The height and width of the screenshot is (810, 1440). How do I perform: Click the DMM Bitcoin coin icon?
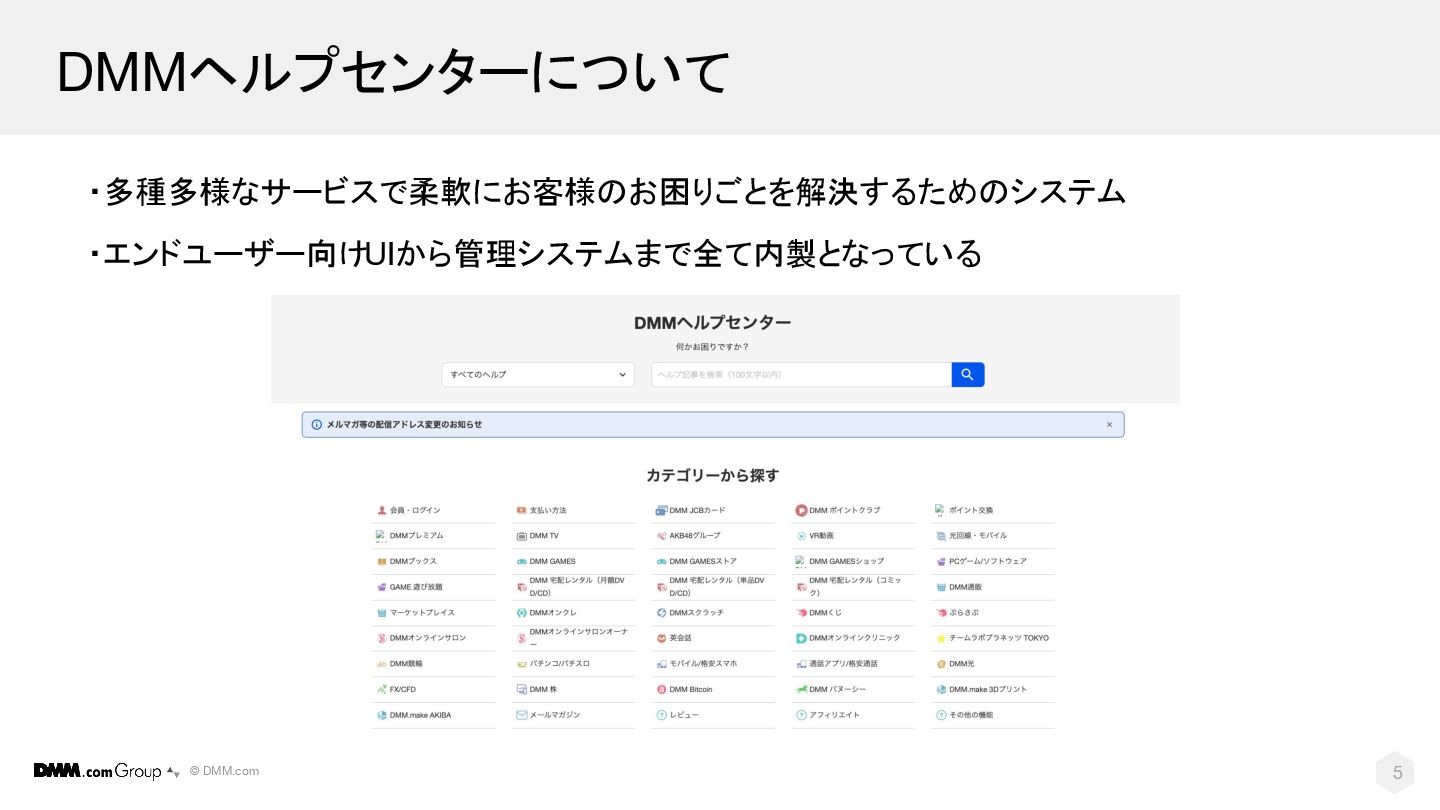click(661, 689)
